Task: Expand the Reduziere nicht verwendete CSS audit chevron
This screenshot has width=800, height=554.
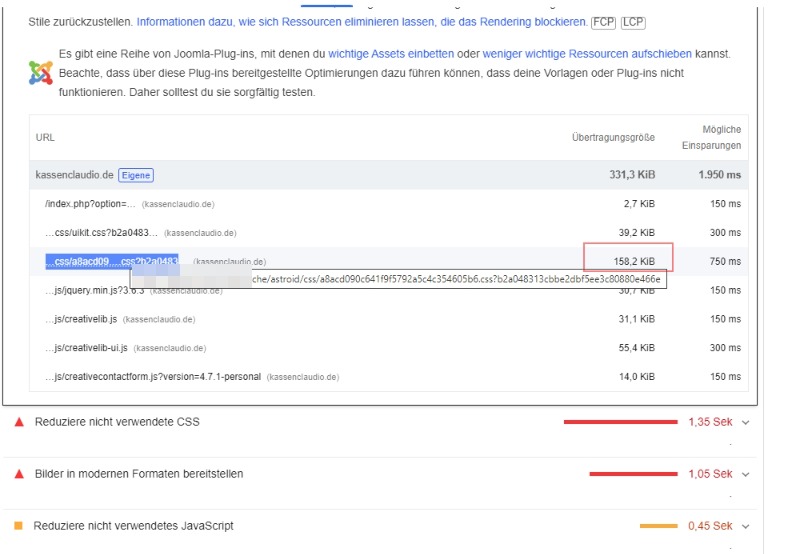Action: click(x=745, y=422)
